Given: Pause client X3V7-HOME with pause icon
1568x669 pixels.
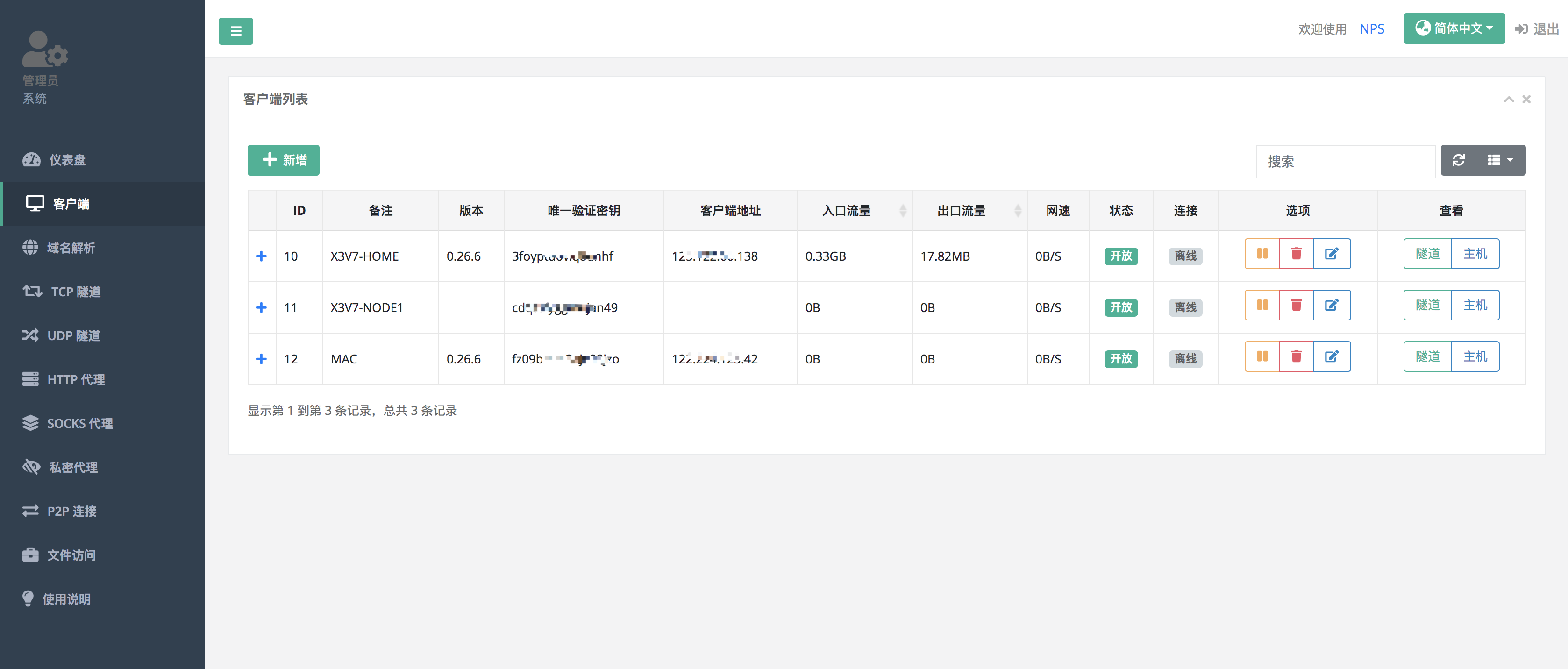Looking at the screenshot, I should point(1262,254).
